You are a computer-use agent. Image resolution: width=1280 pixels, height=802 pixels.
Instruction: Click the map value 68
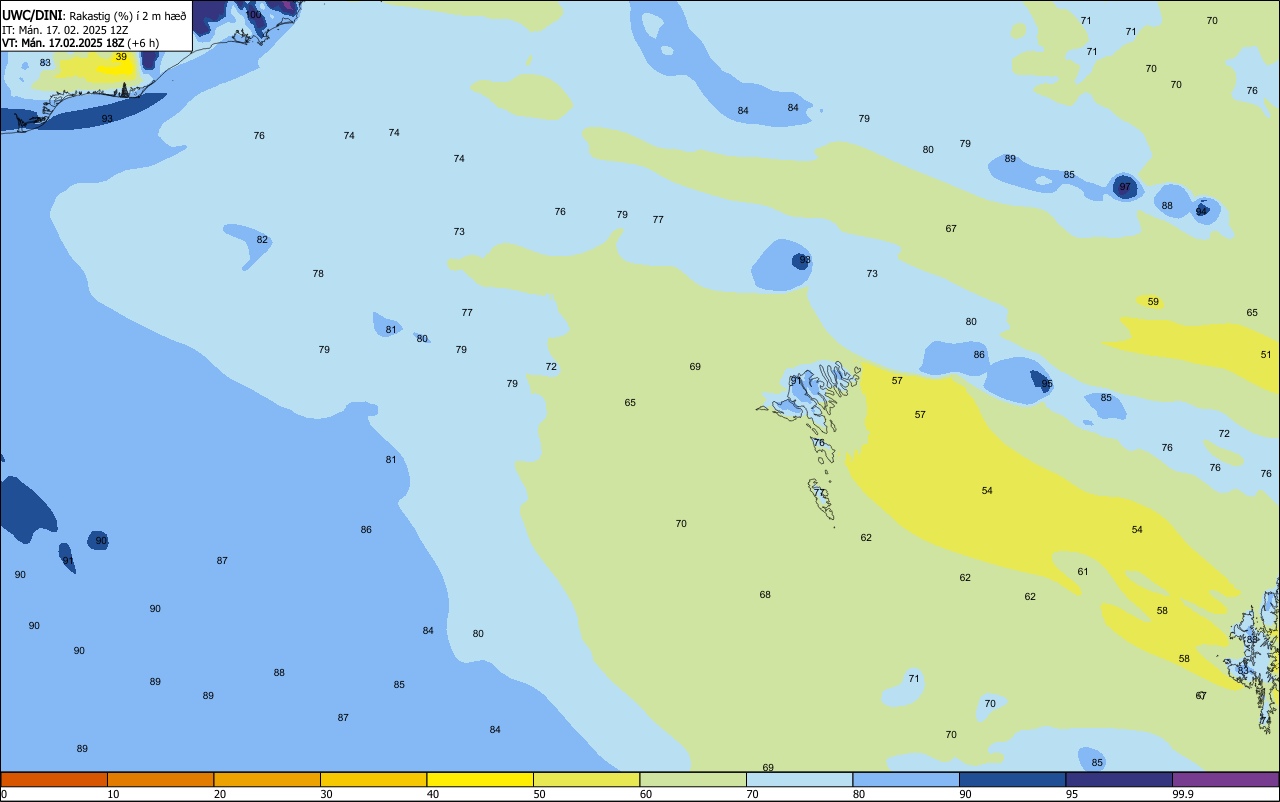[765, 595]
